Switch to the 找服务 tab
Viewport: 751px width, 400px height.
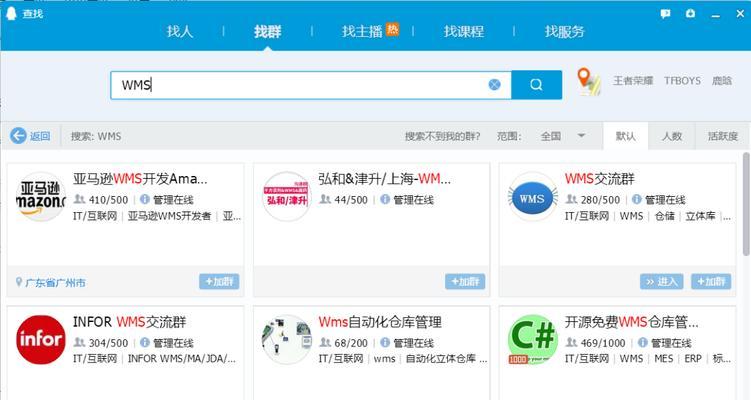click(x=565, y=32)
